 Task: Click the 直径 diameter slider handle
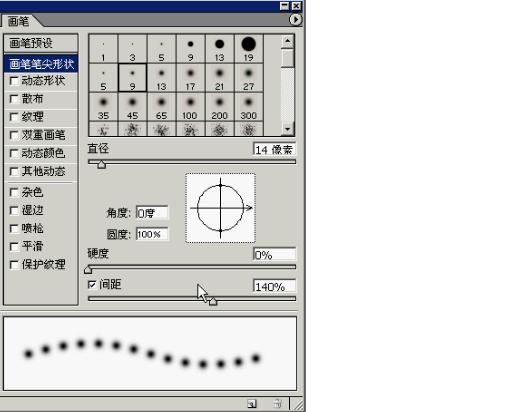point(101,164)
